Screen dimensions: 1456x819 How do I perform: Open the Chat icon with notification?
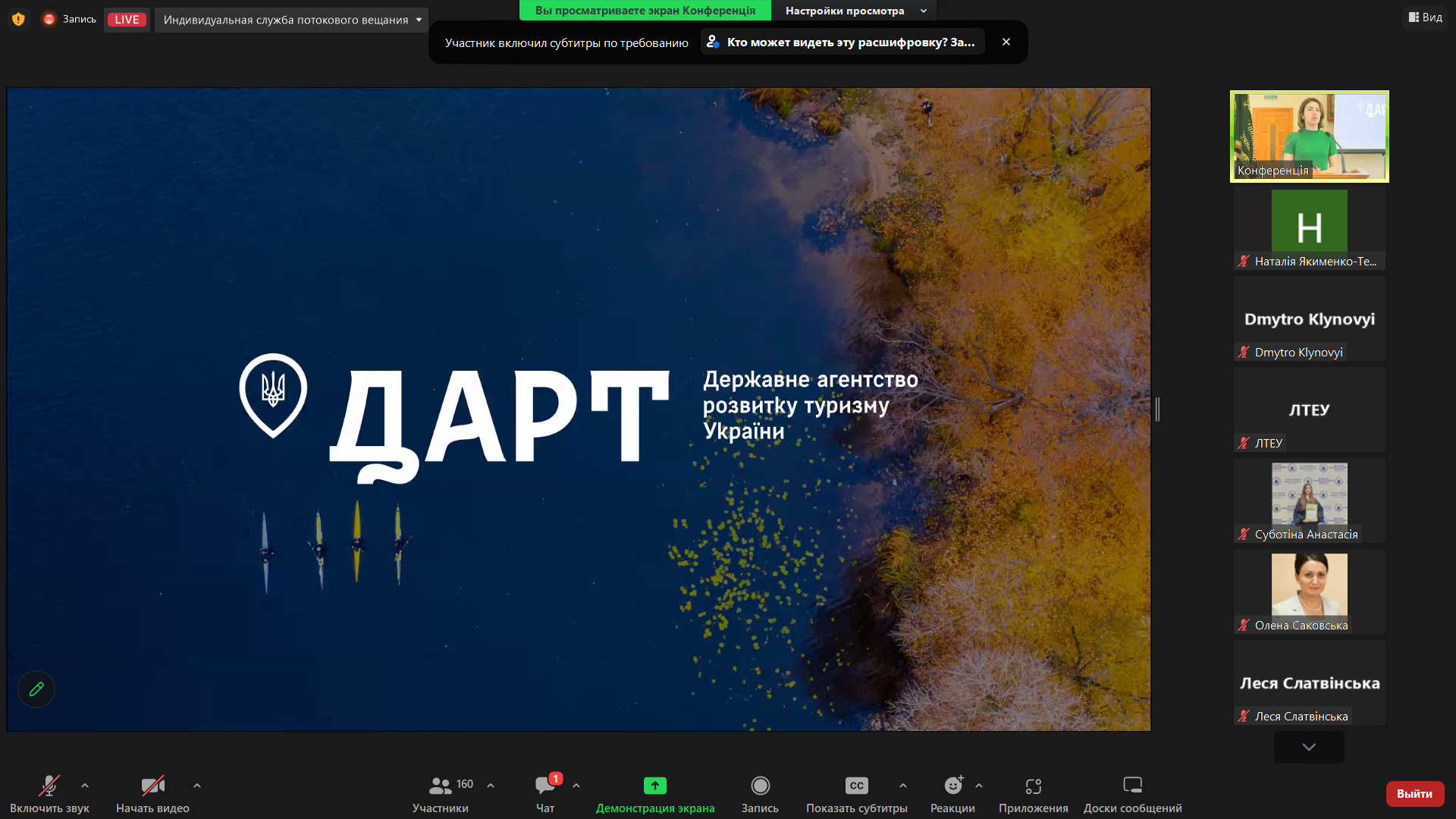point(545,786)
